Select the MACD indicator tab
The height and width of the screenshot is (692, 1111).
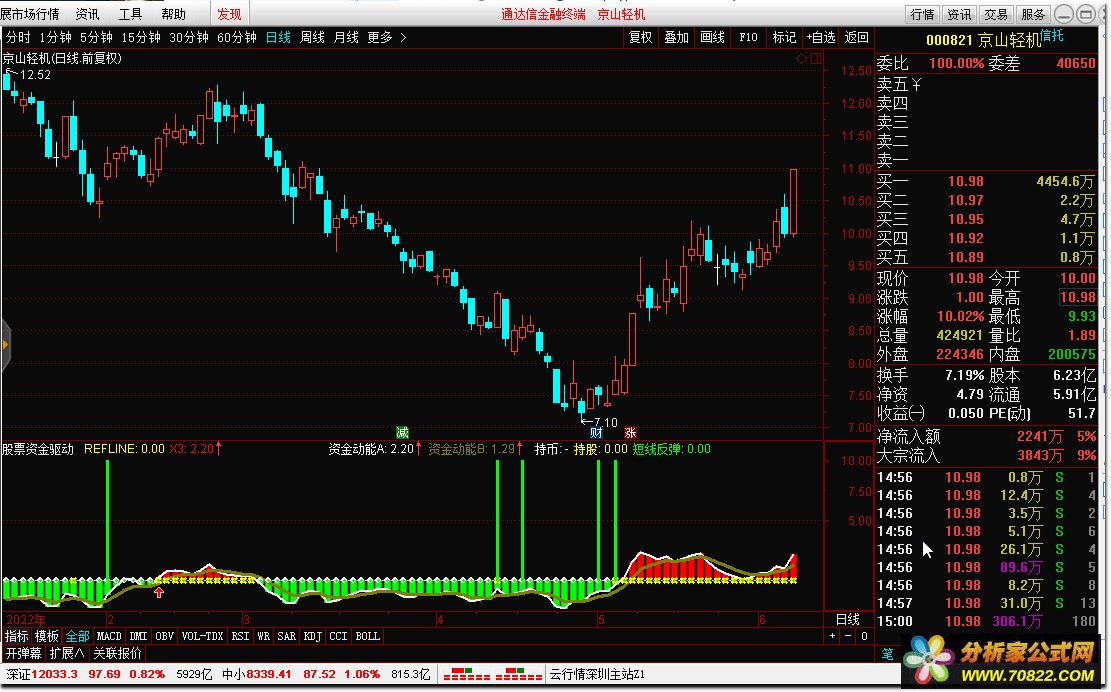click(x=109, y=636)
